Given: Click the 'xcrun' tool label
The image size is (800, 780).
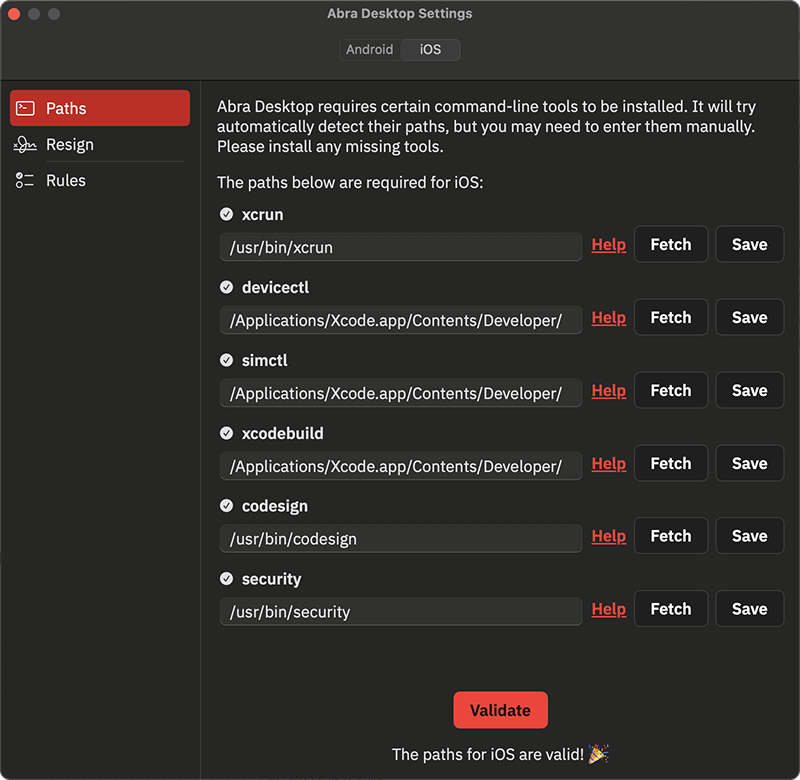Looking at the screenshot, I should (262, 215).
